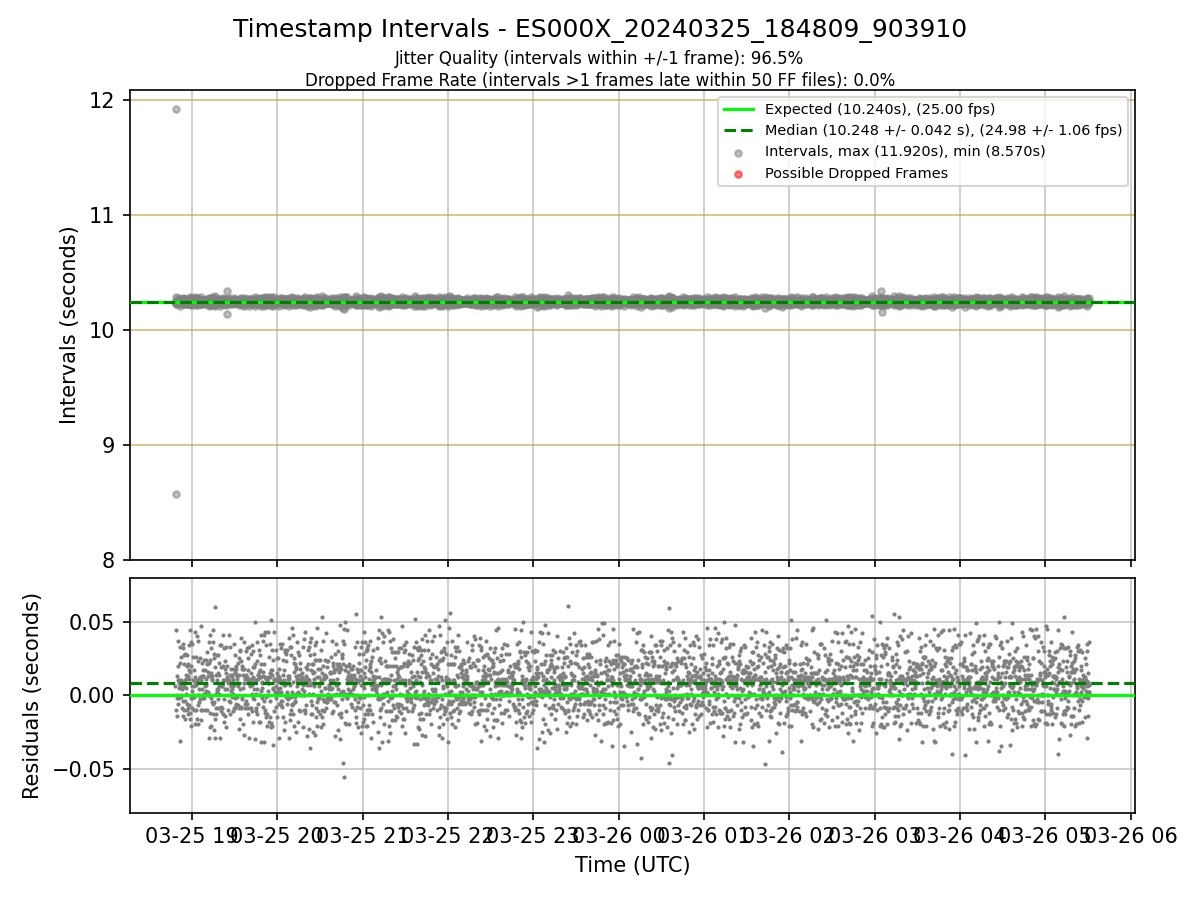Click the Expected (10.240s) legend label

point(880,109)
